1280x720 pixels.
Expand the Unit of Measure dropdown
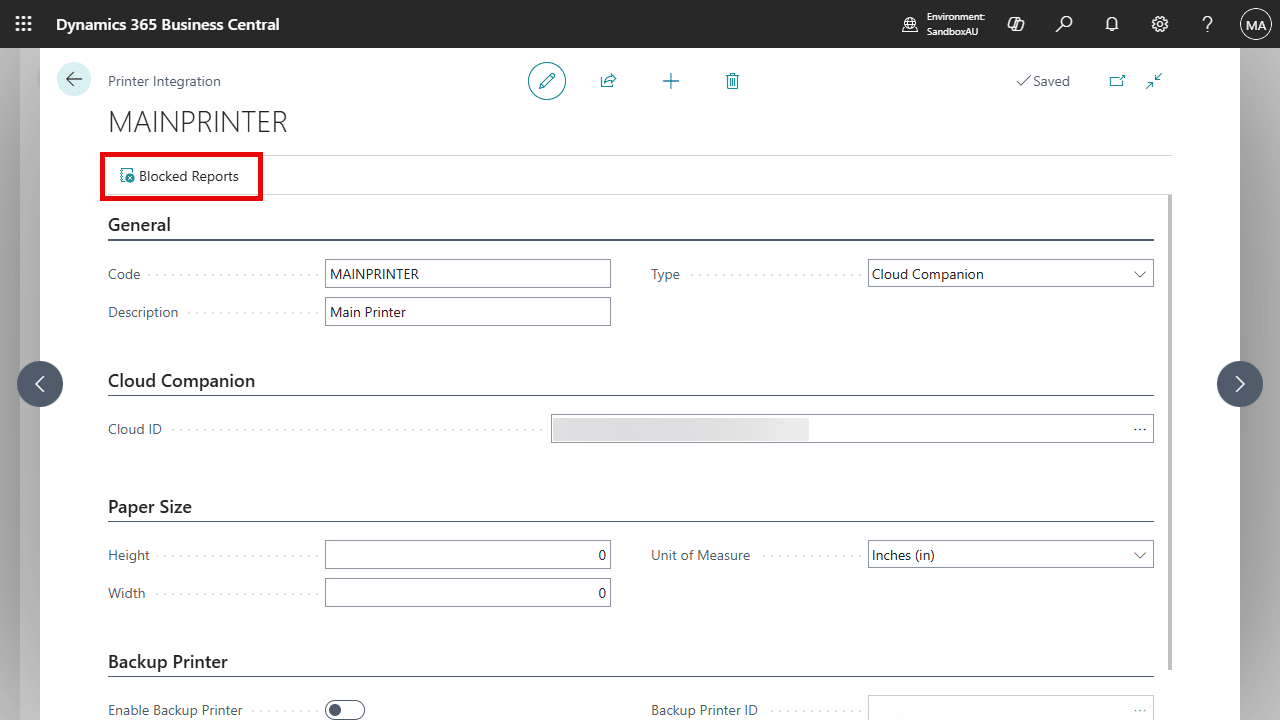(x=1140, y=555)
